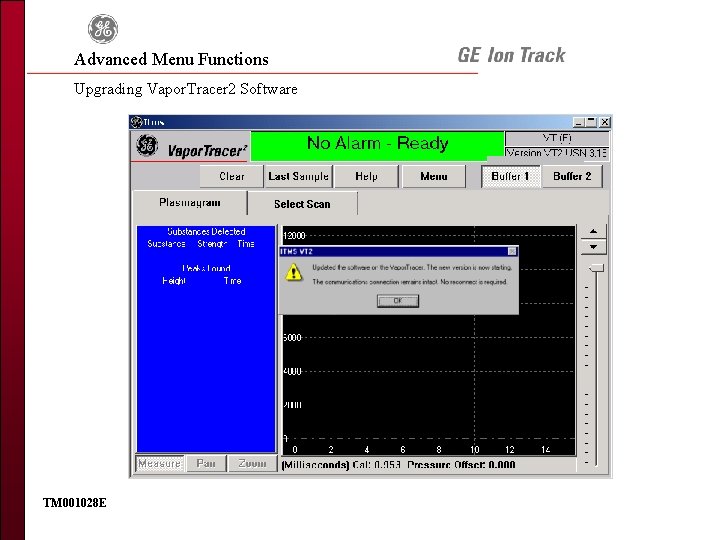This screenshot has height=540, width=720.
Task: Click the Clear button
Action: [x=231, y=176]
